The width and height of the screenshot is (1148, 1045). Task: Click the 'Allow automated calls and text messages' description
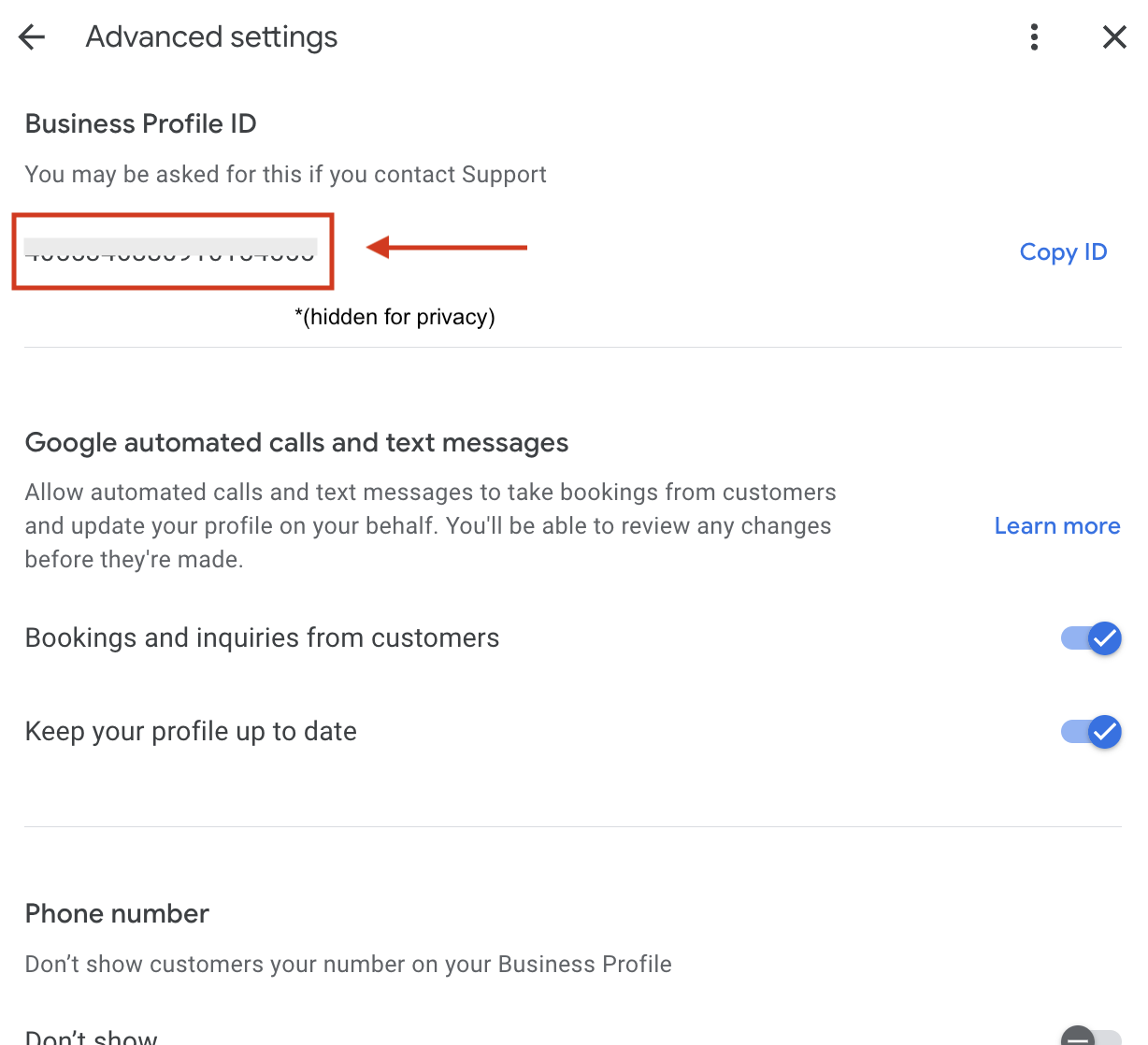click(430, 526)
